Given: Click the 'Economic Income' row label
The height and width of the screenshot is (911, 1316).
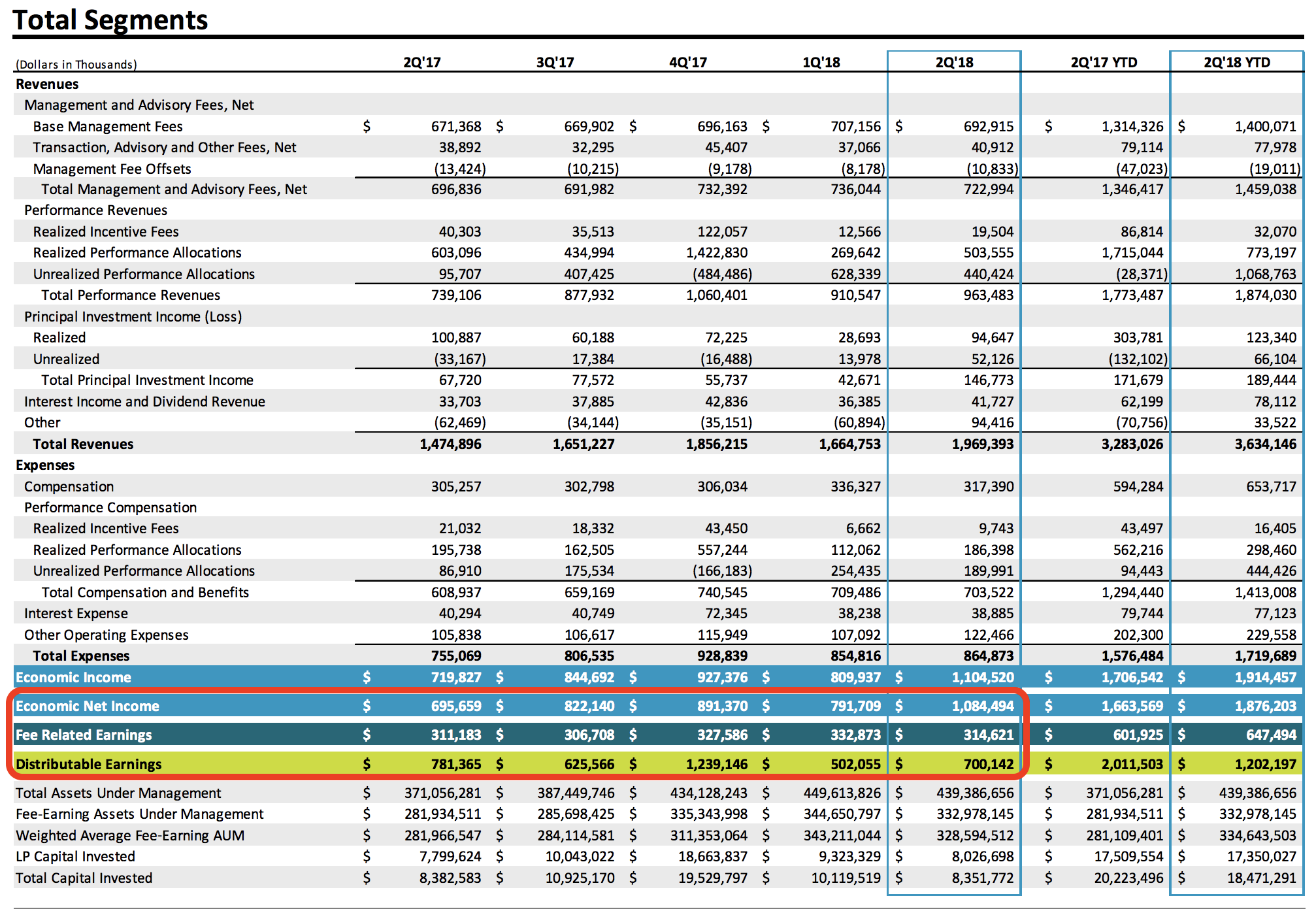Looking at the screenshot, I should click(73, 678).
